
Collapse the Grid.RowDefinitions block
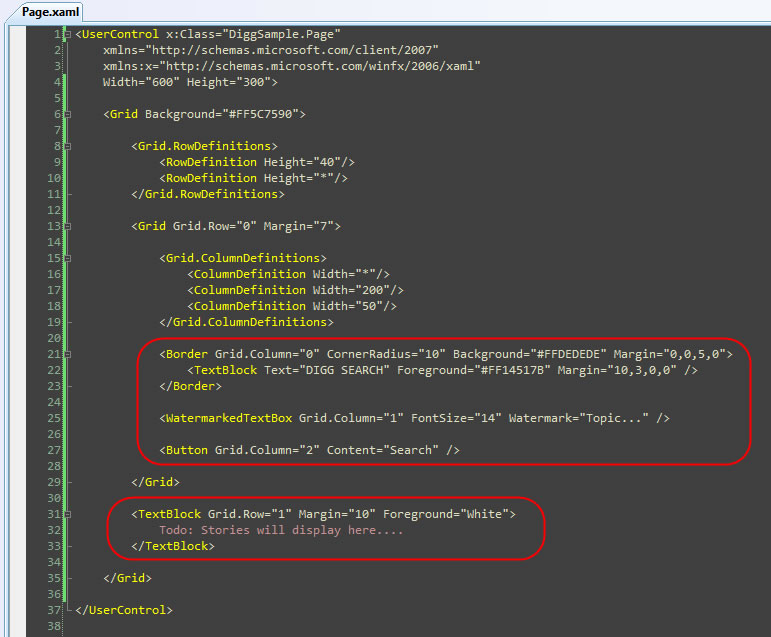coord(68,146)
